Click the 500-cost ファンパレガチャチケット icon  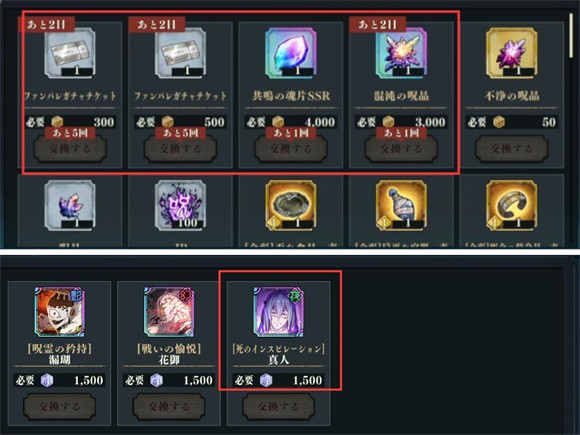pyautogui.click(x=180, y=53)
